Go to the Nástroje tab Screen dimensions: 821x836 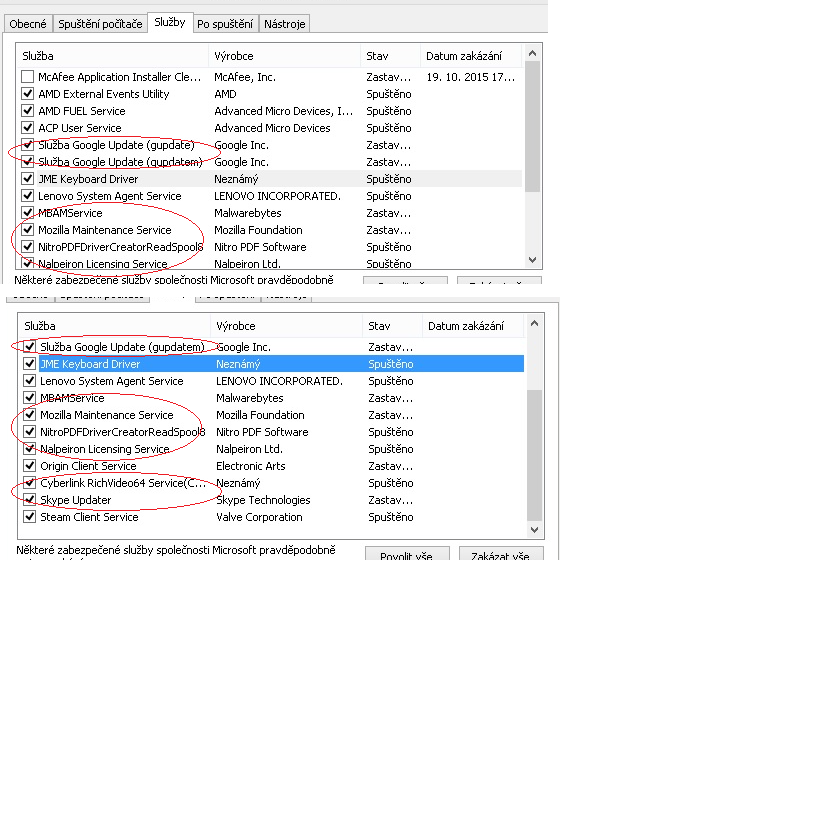[285, 24]
